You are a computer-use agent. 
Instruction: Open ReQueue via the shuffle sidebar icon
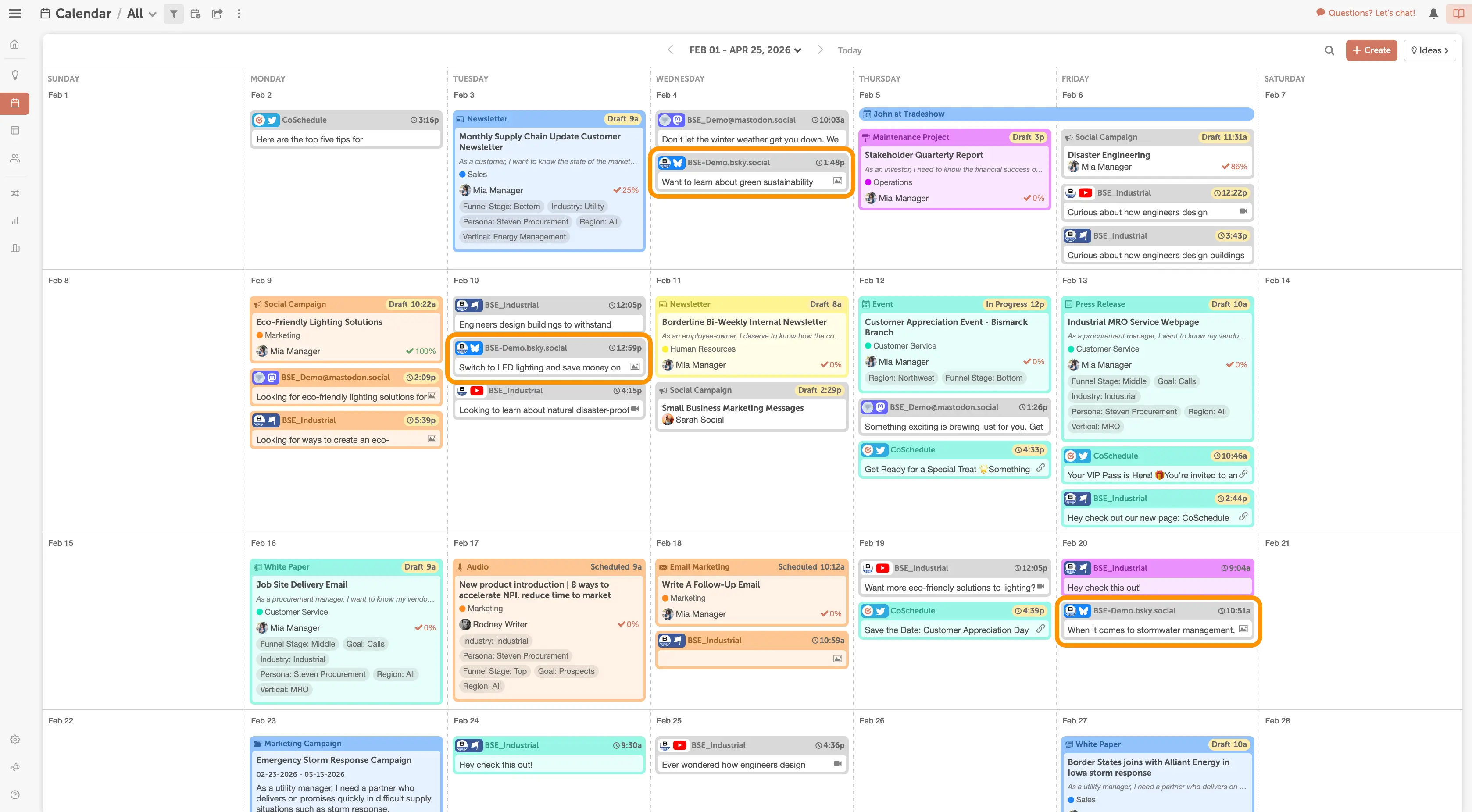pyautogui.click(x=15, y=192)
